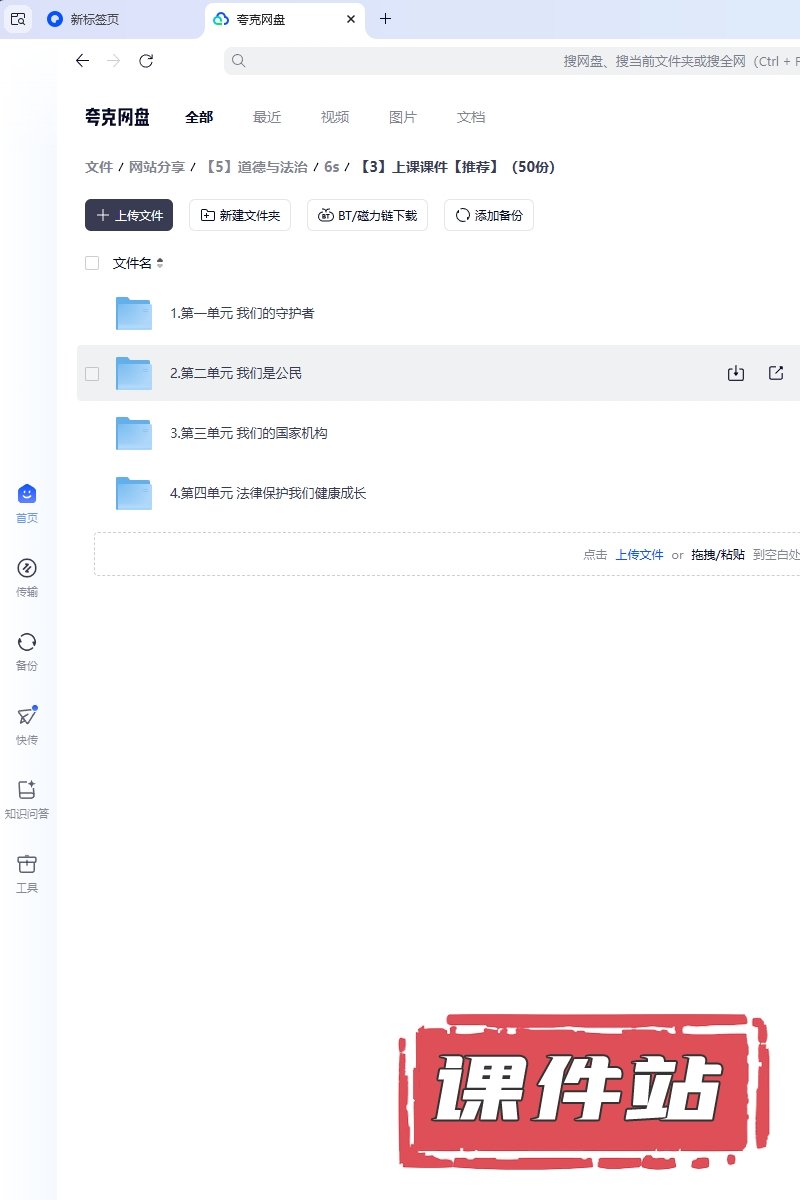Tick the select-all checkbox beside 文件名
This screenshot has height=1200, width=800.
(x=92, y=263)
